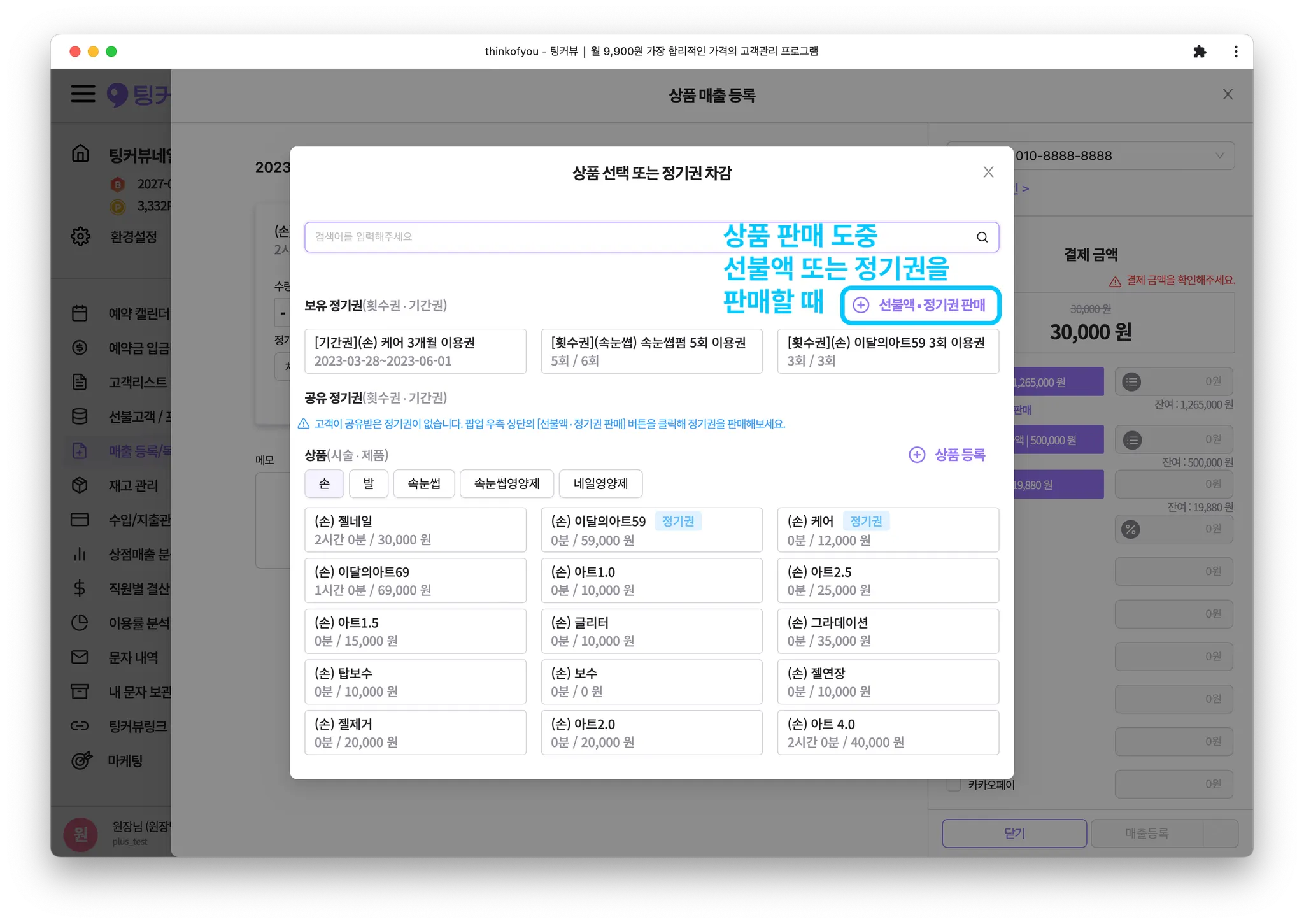The image size is (1304, 924).
Task: Focus the 검색어를 입력해주세요 search field
Action: click(x=509, y=237)
